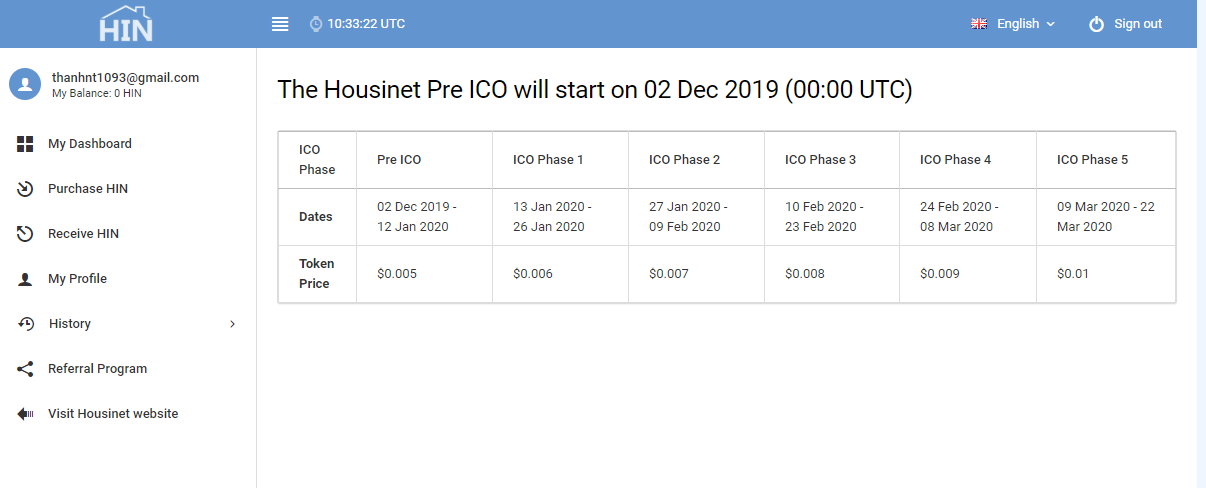Open the Referral Program menu item
The image size is (1206, 488).
click(x=97, y=369)
